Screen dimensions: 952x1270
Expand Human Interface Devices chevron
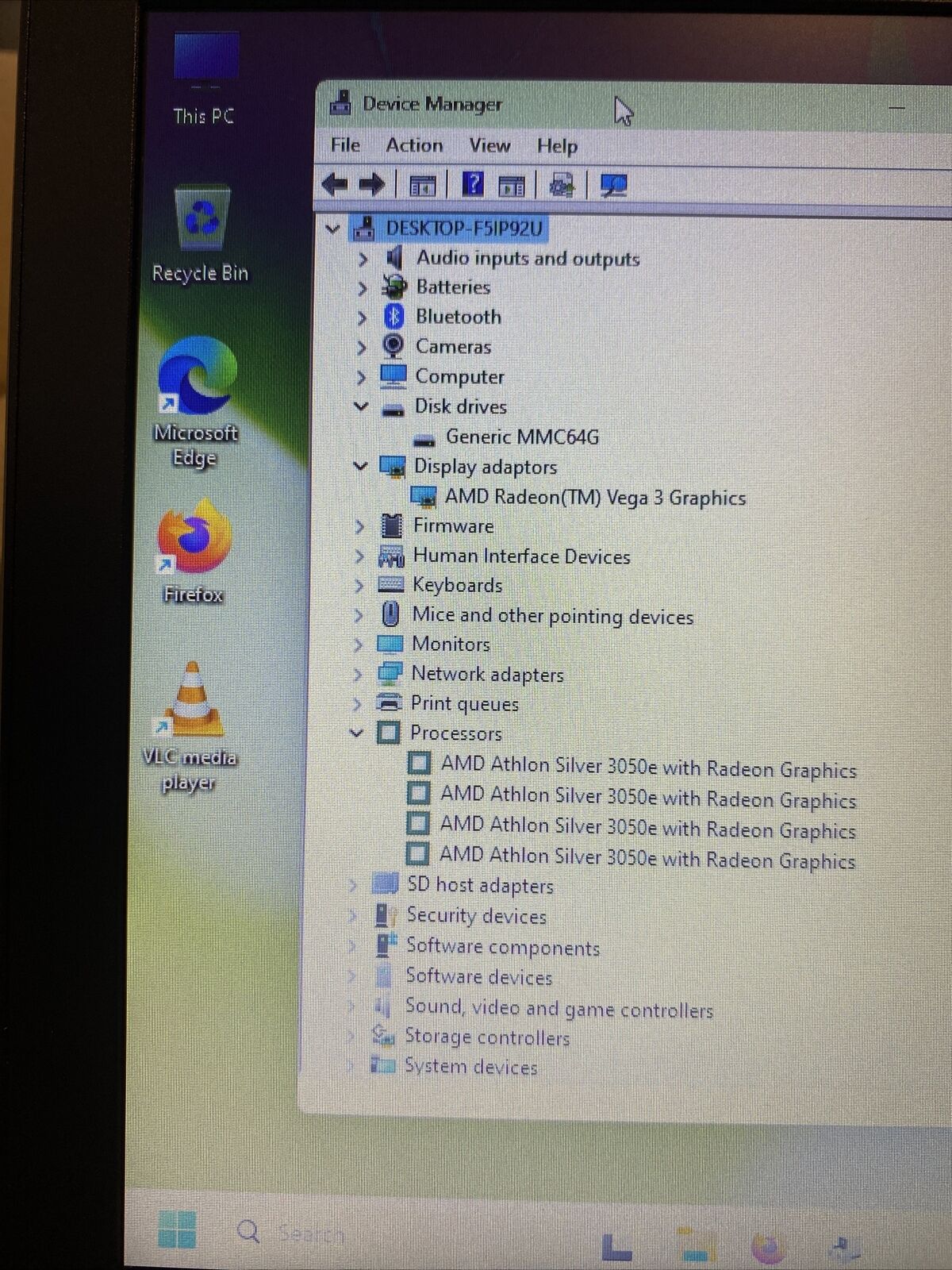point(359,556)
